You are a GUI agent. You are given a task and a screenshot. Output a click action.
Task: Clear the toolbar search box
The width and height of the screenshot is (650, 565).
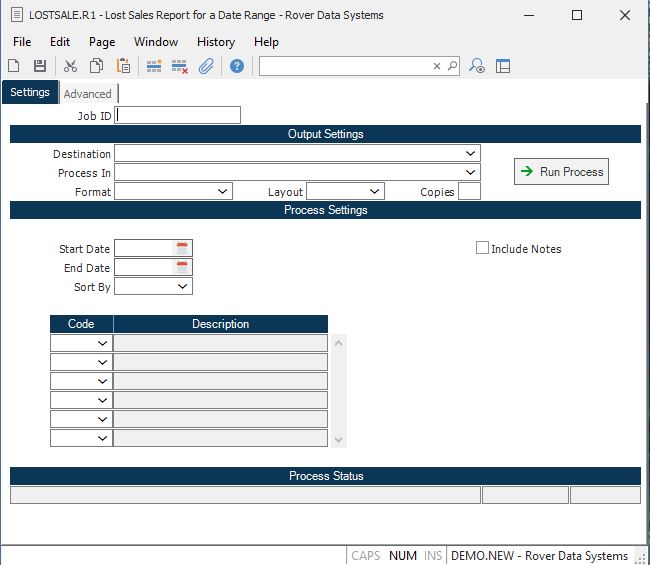pos(436,66)
